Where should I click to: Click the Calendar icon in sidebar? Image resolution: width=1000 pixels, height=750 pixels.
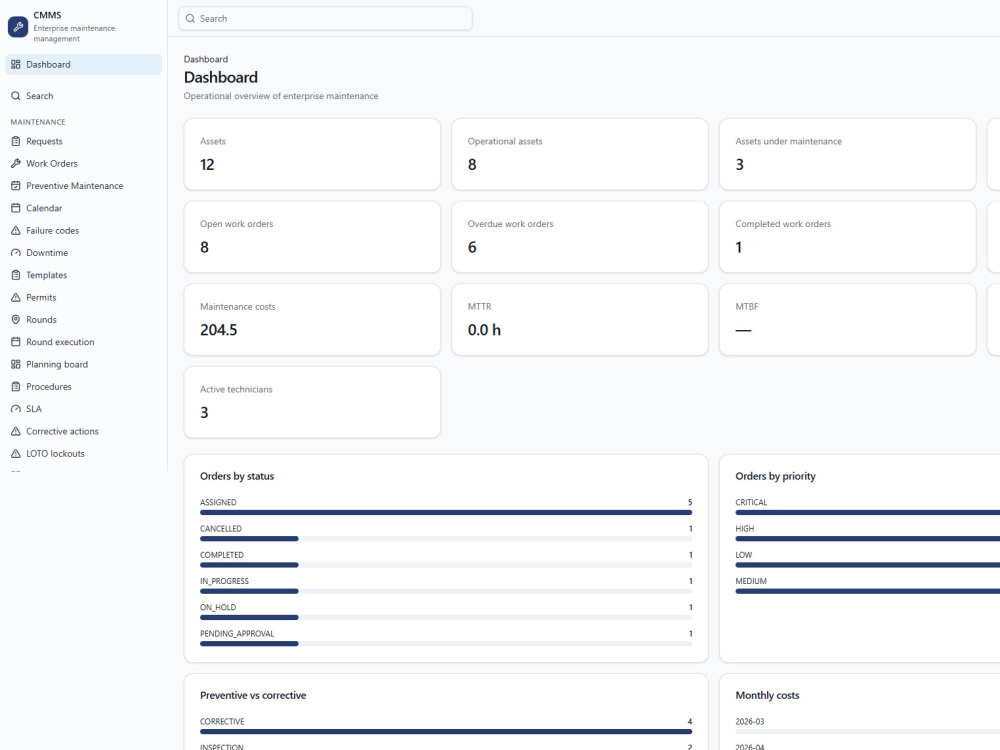[x=16, y=208]
